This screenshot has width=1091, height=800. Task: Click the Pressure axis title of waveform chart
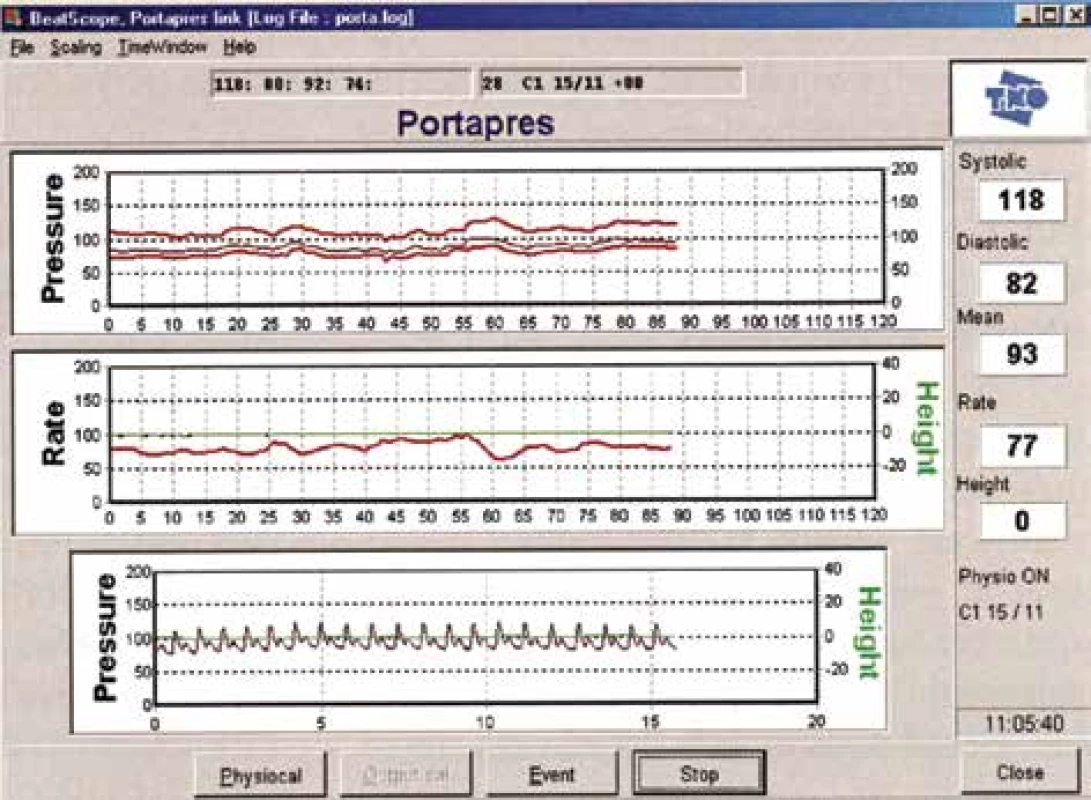click(x=104, y=637)
